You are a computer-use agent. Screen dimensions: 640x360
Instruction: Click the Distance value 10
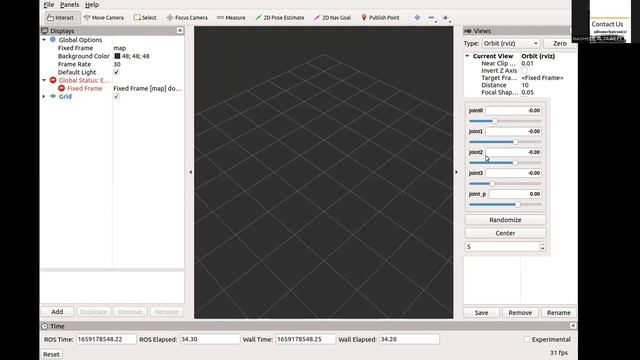525,85
